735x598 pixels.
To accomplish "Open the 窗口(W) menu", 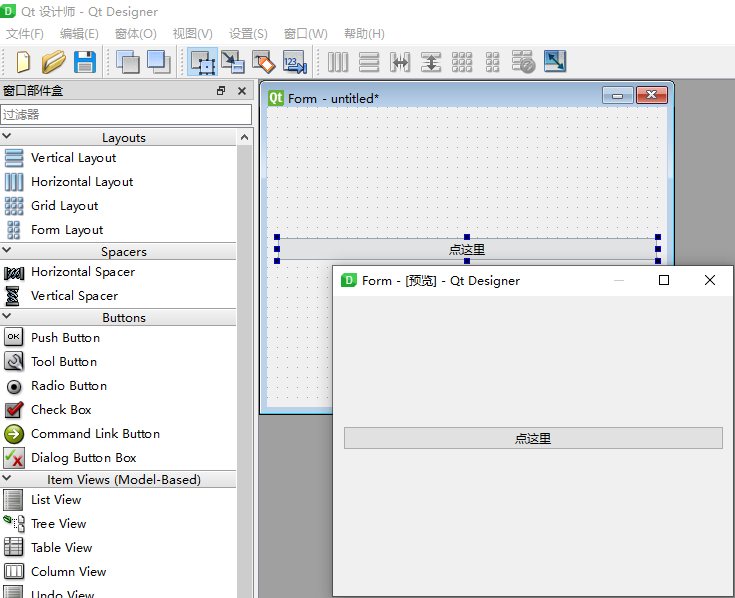I will click(x=306, y=34).
